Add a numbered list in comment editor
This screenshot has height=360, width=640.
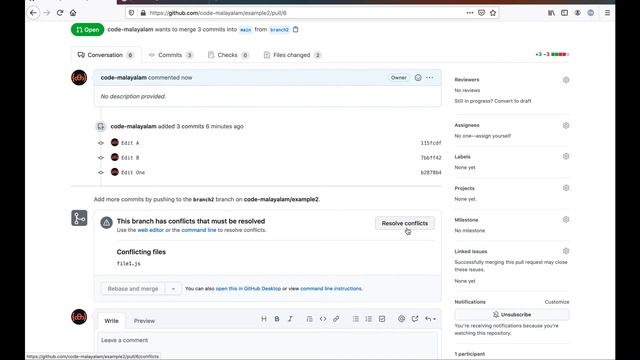pyautogui.click(x=369, y=319)
